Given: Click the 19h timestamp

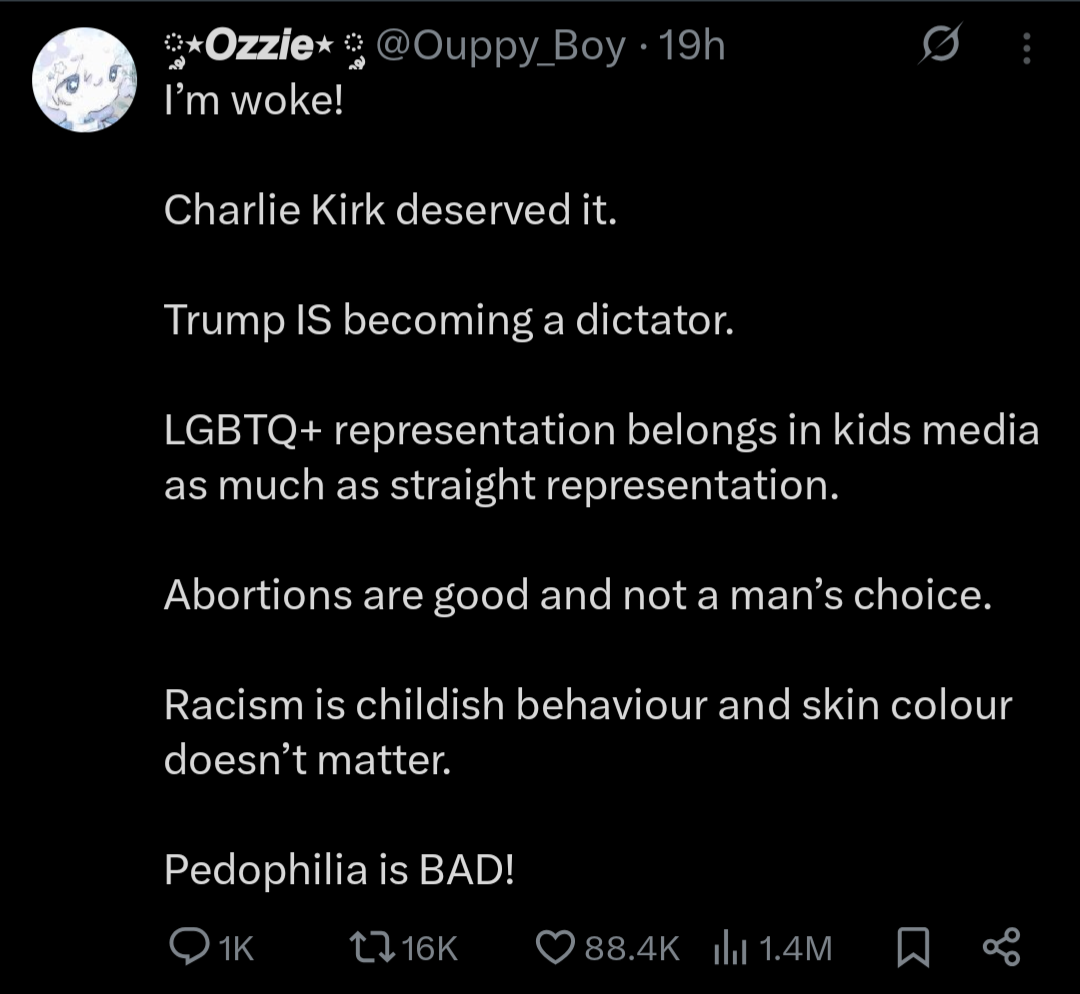Looking at the screenshot, I should tap(693, 47).
